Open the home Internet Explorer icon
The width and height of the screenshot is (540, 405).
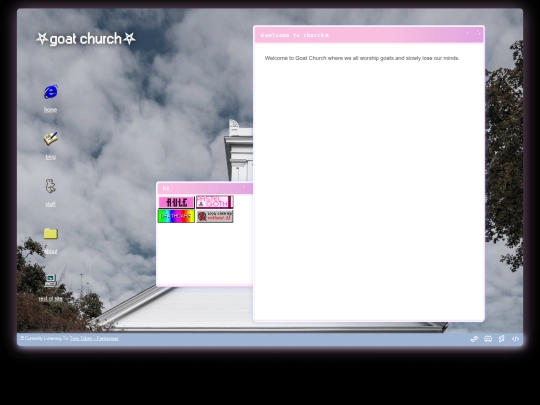pos(51,92)
